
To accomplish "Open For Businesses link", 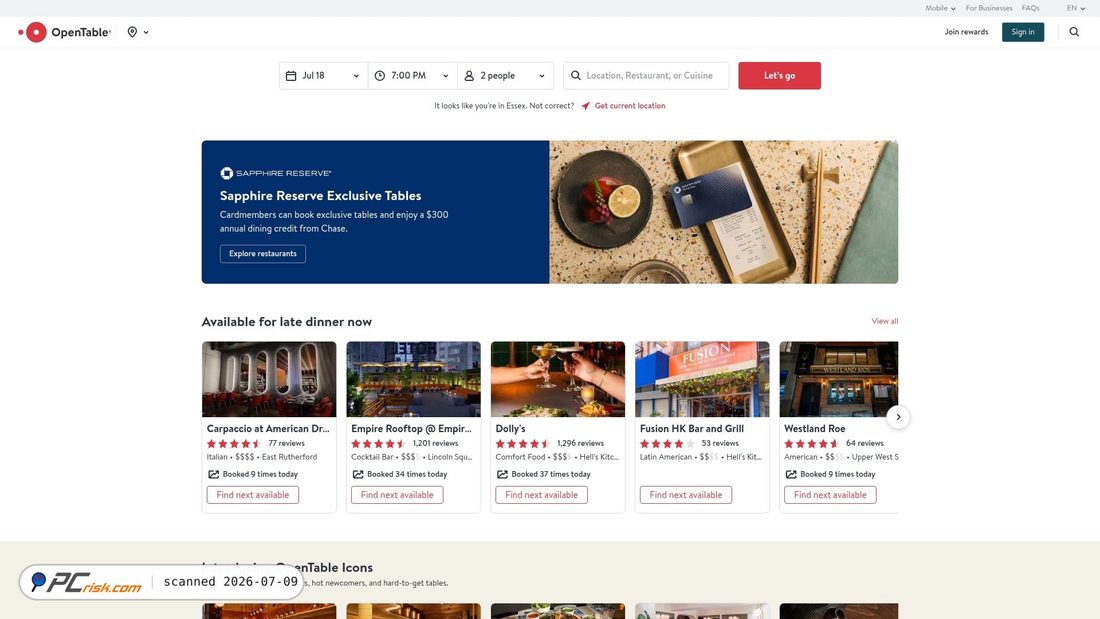I will point(988,8).
